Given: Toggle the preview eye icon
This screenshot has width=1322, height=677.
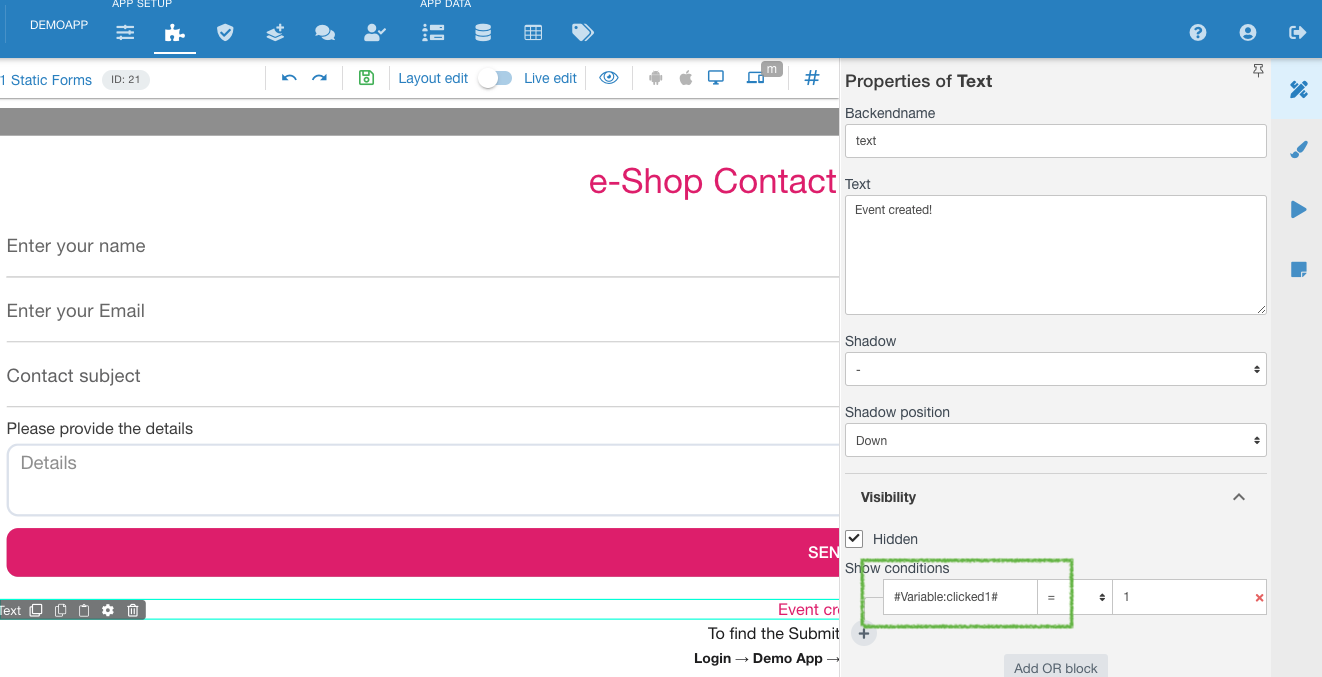Looking at the screenshot, I should tap(609, 78).
